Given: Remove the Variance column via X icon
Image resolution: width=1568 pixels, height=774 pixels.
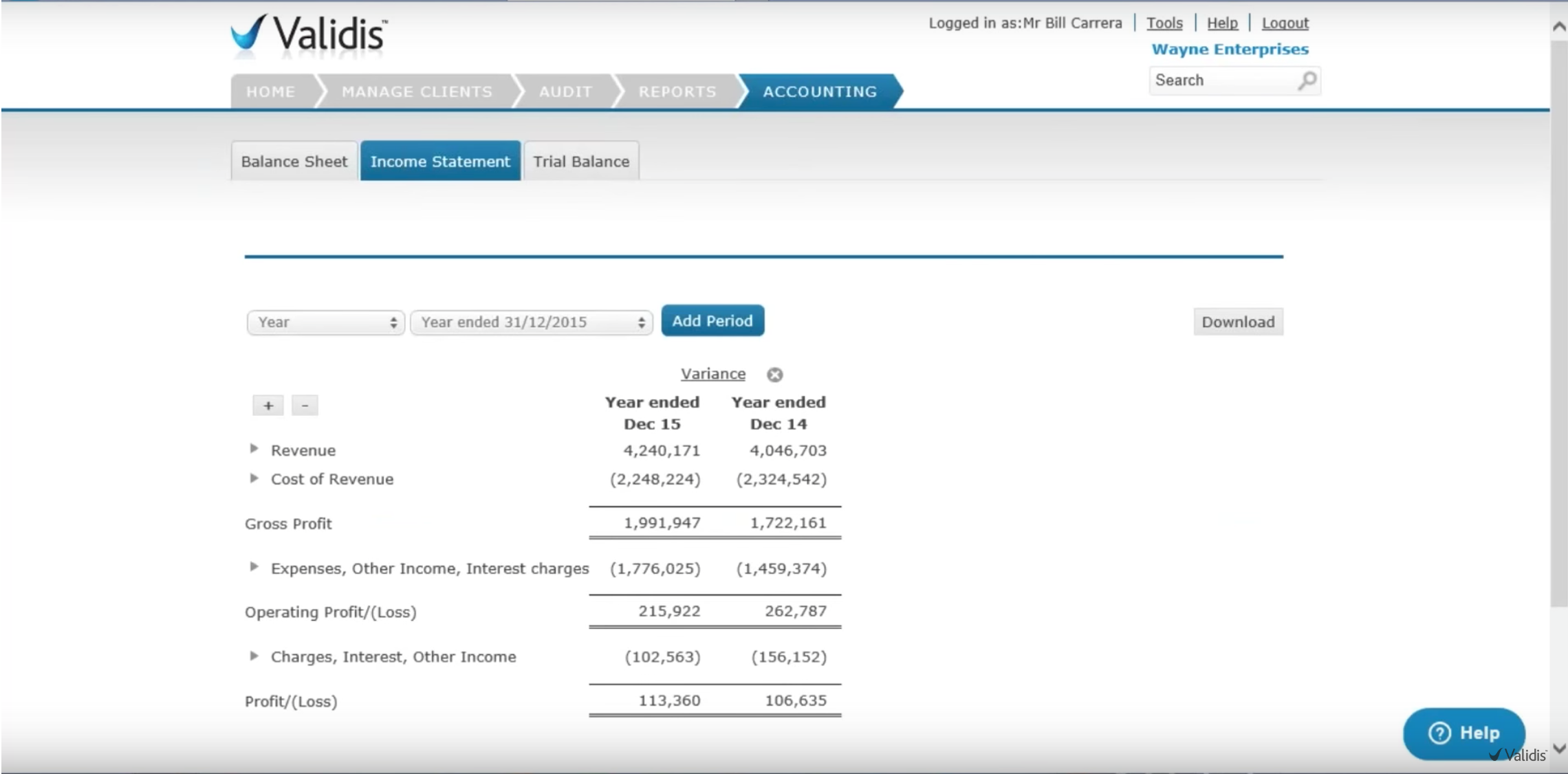Looking at the screenshot, I should [x=774, y=375].
